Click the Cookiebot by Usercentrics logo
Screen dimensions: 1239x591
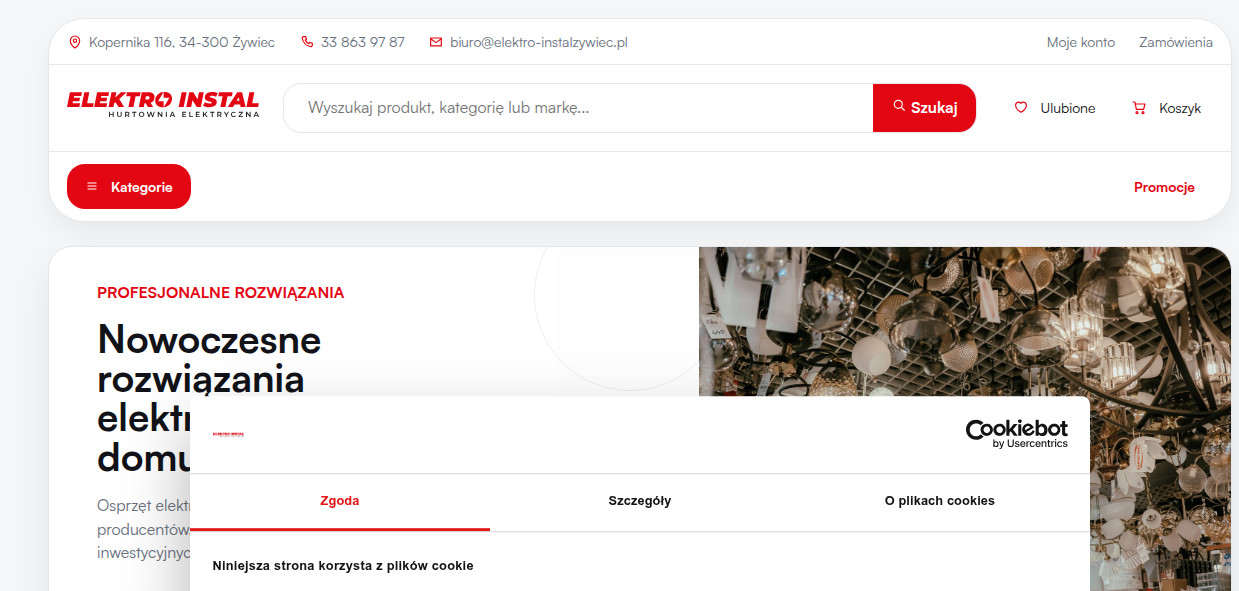[1016, 434]
